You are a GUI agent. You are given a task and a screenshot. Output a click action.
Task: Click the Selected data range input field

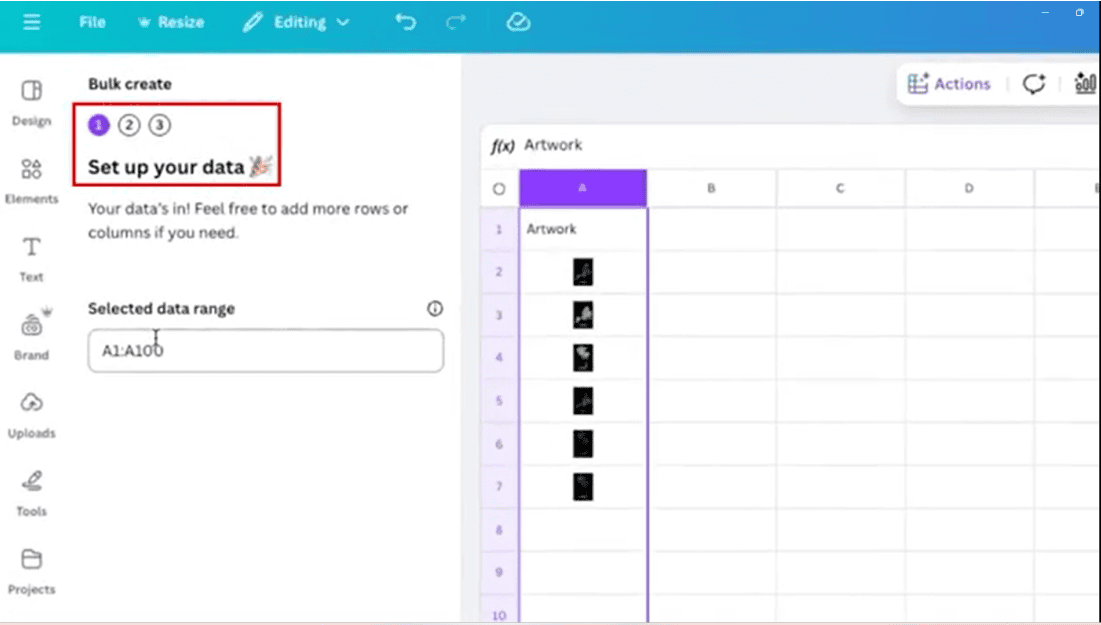tap(265, 351)
